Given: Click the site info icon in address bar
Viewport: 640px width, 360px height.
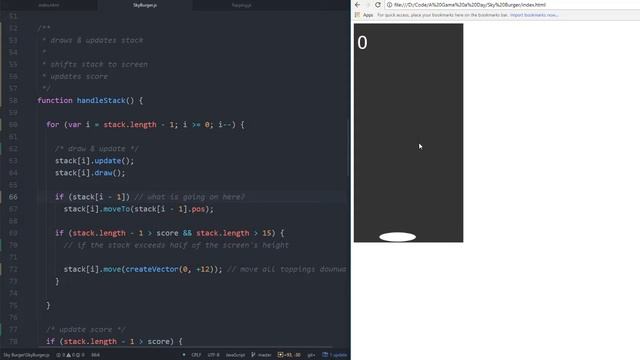Looking at the screenshot, I should (389, 5).
